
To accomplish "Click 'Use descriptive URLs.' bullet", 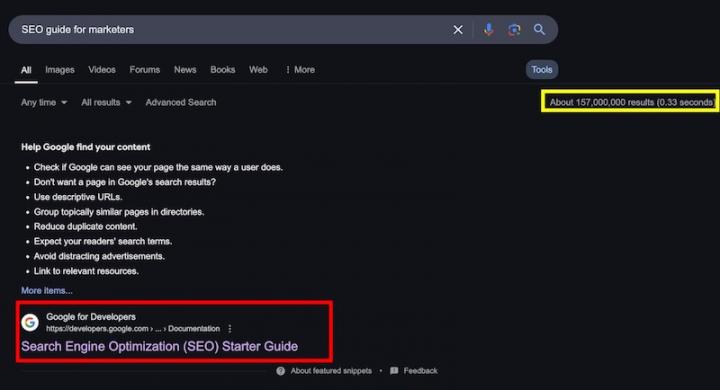I will pyautogui.click(x=78, y=197).
